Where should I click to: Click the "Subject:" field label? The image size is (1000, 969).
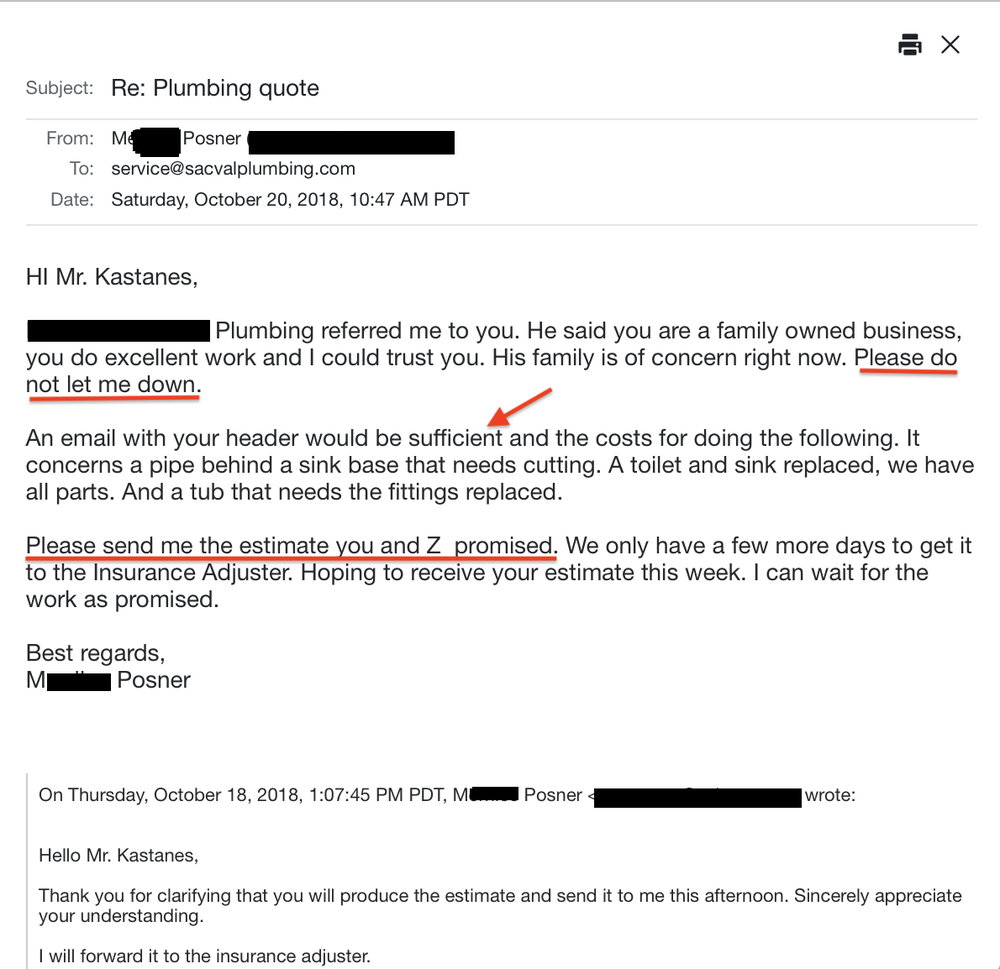pos(60,88)
